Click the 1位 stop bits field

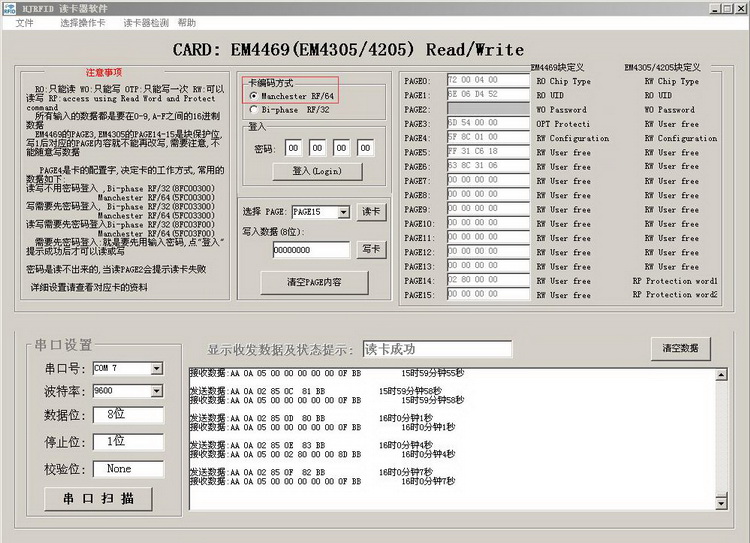pos(128,442)
